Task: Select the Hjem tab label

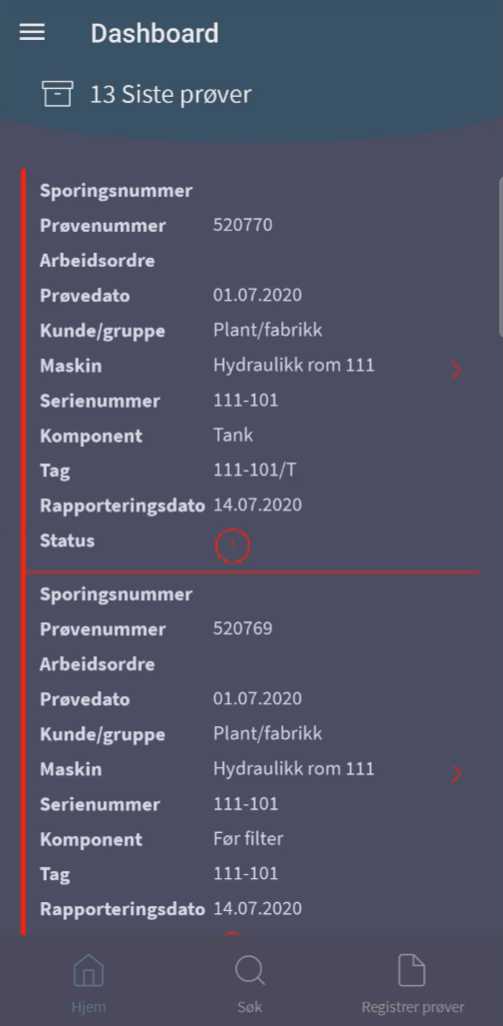Action: pyautogui.click(x=88, y=1006)
